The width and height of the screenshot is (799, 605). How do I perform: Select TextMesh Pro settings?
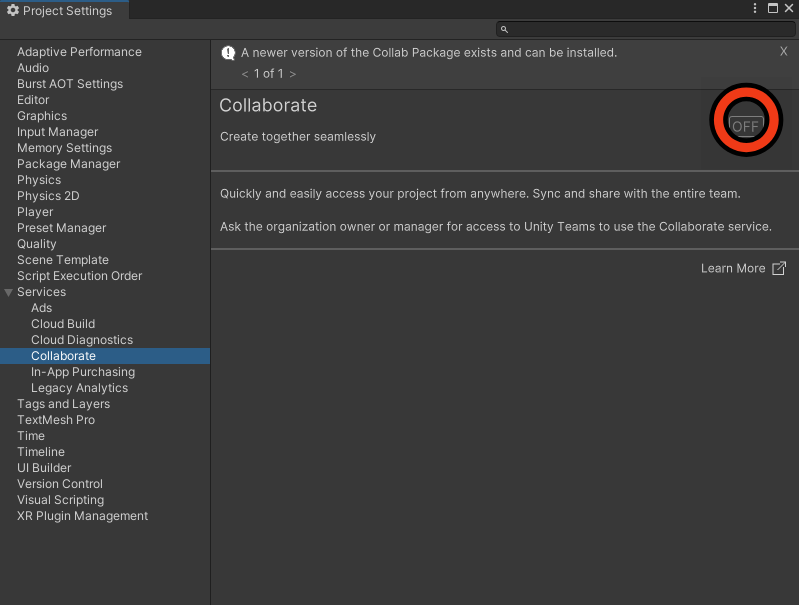(56, 420)
